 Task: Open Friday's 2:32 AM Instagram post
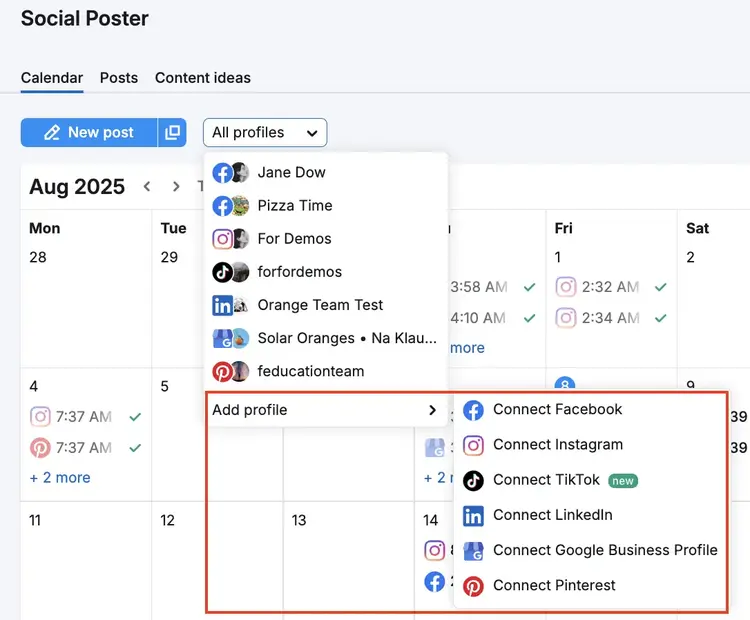(x=611, y=287)
